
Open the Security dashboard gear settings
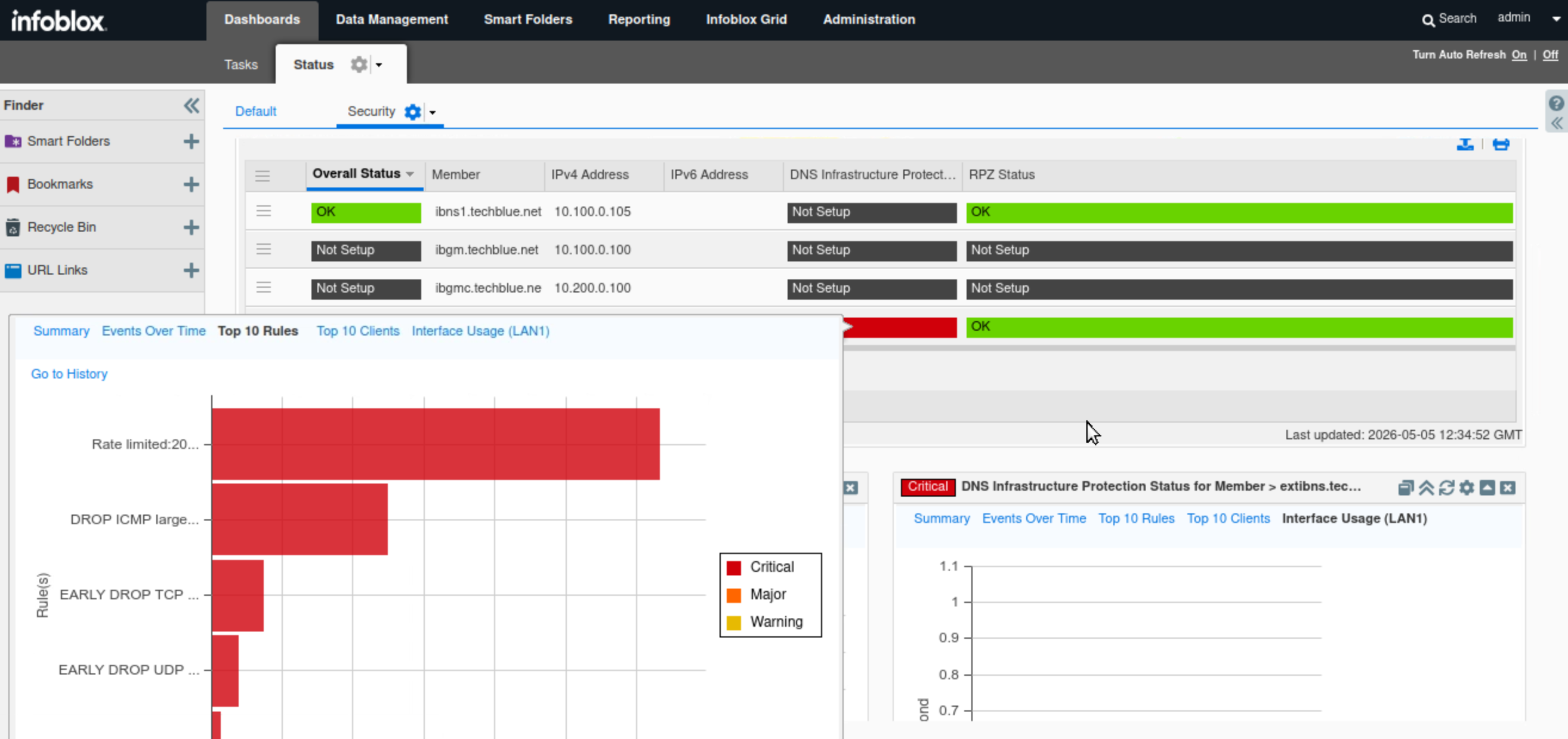[413, 112]
